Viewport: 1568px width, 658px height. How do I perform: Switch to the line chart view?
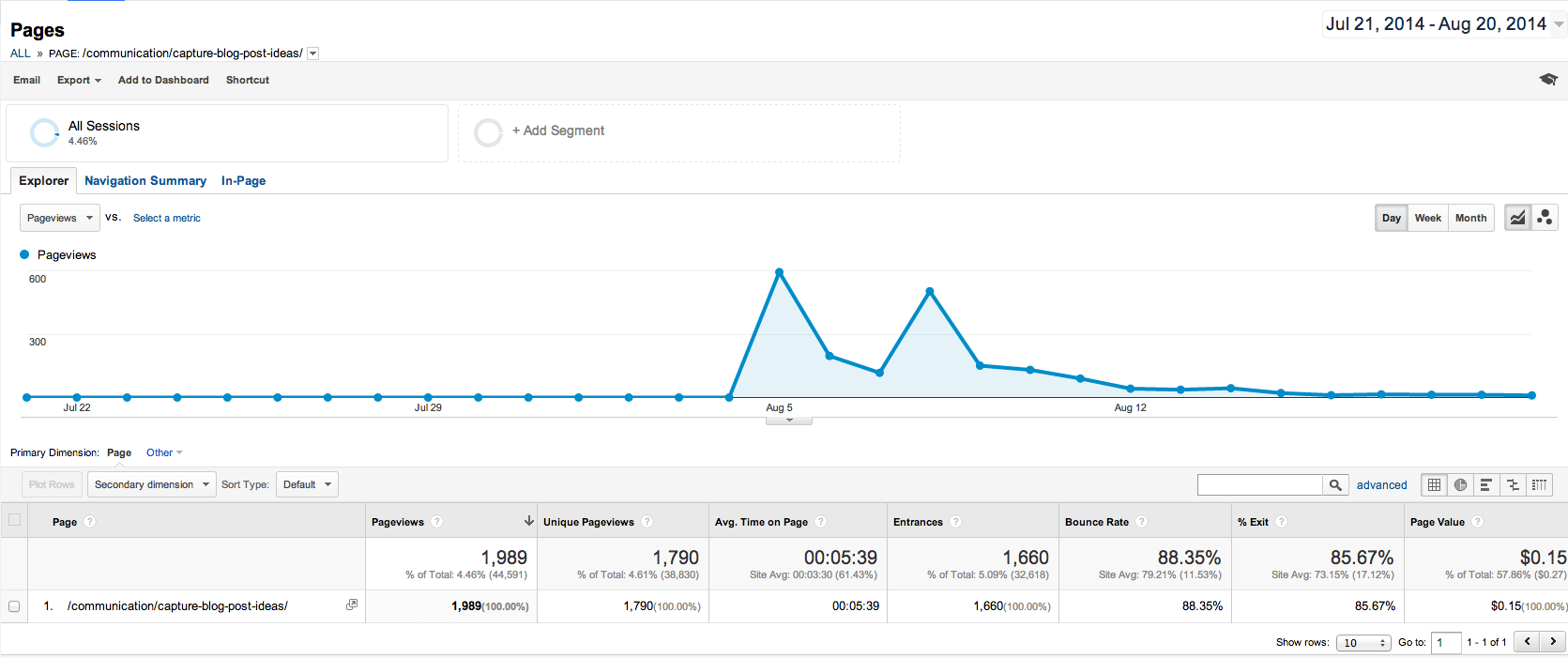[1517, 218]
